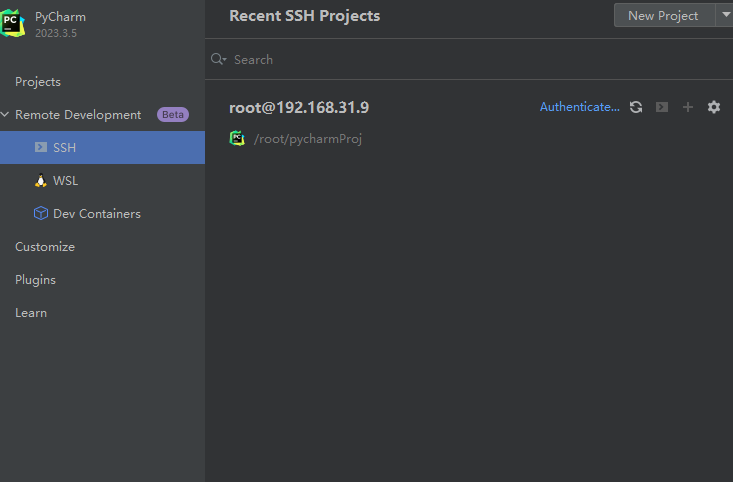
Task: Go to the Projects section
Action: pos(38,82)
